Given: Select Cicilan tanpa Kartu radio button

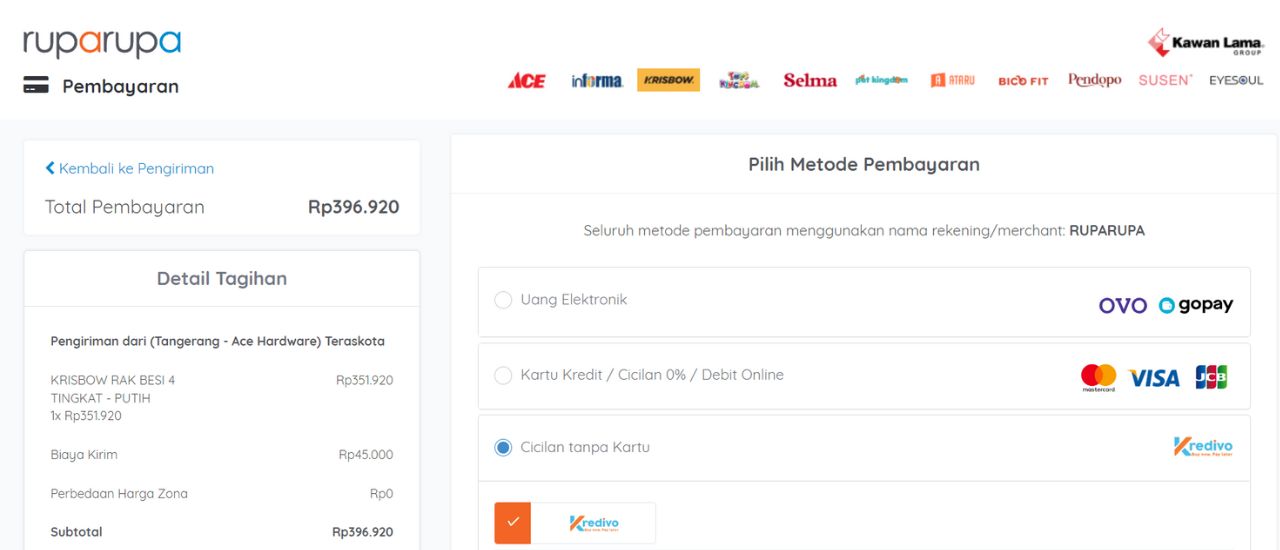Looking at the screenshot, I should coord(503,447).
